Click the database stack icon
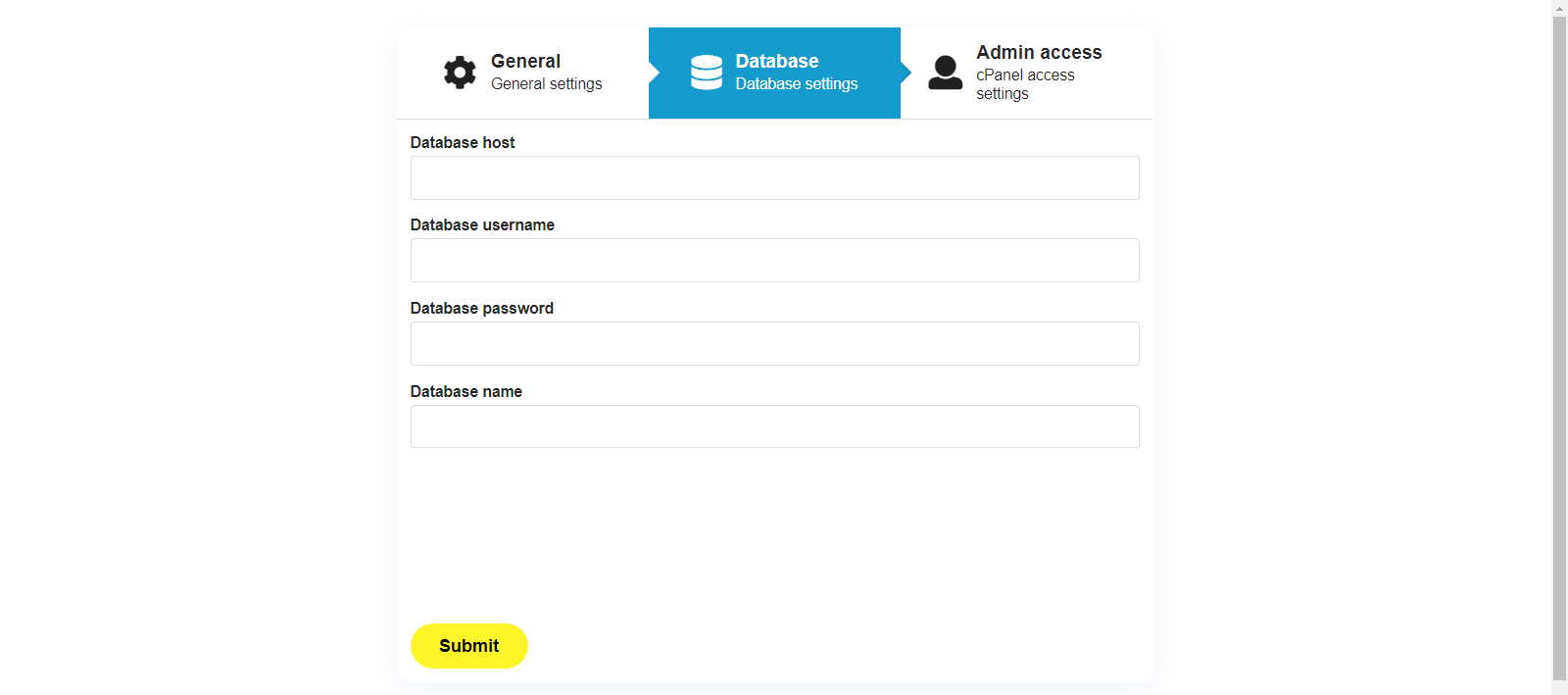Viewport: 1568px width, 695px height. point(706,73)
